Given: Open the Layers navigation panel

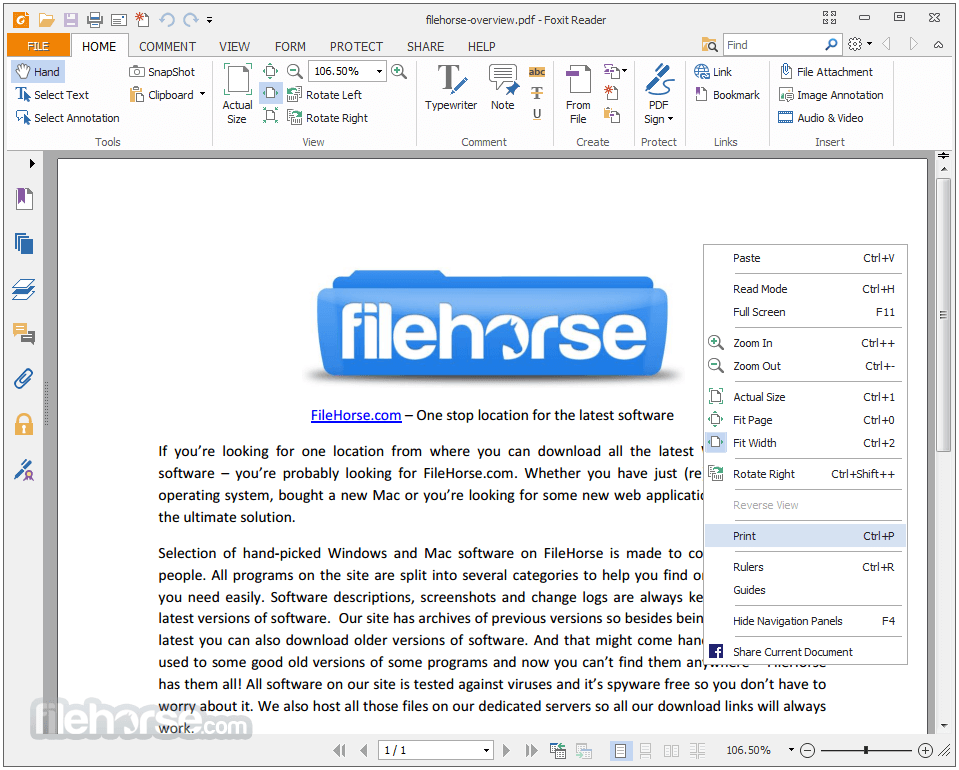Looking at the screenshot, I should tap(24, 289).
